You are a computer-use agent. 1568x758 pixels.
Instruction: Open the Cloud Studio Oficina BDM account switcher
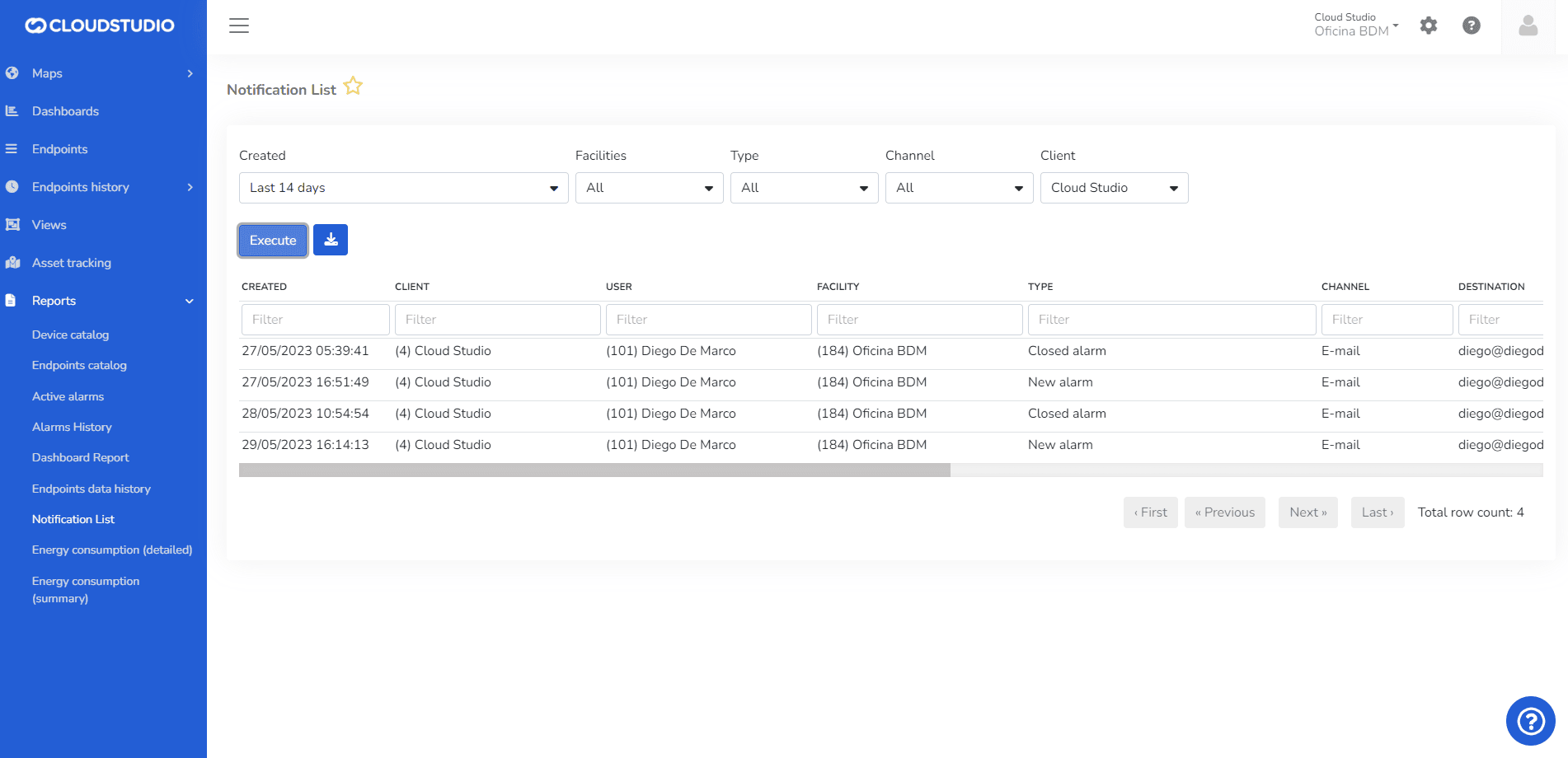click(x=1356, y=25)
